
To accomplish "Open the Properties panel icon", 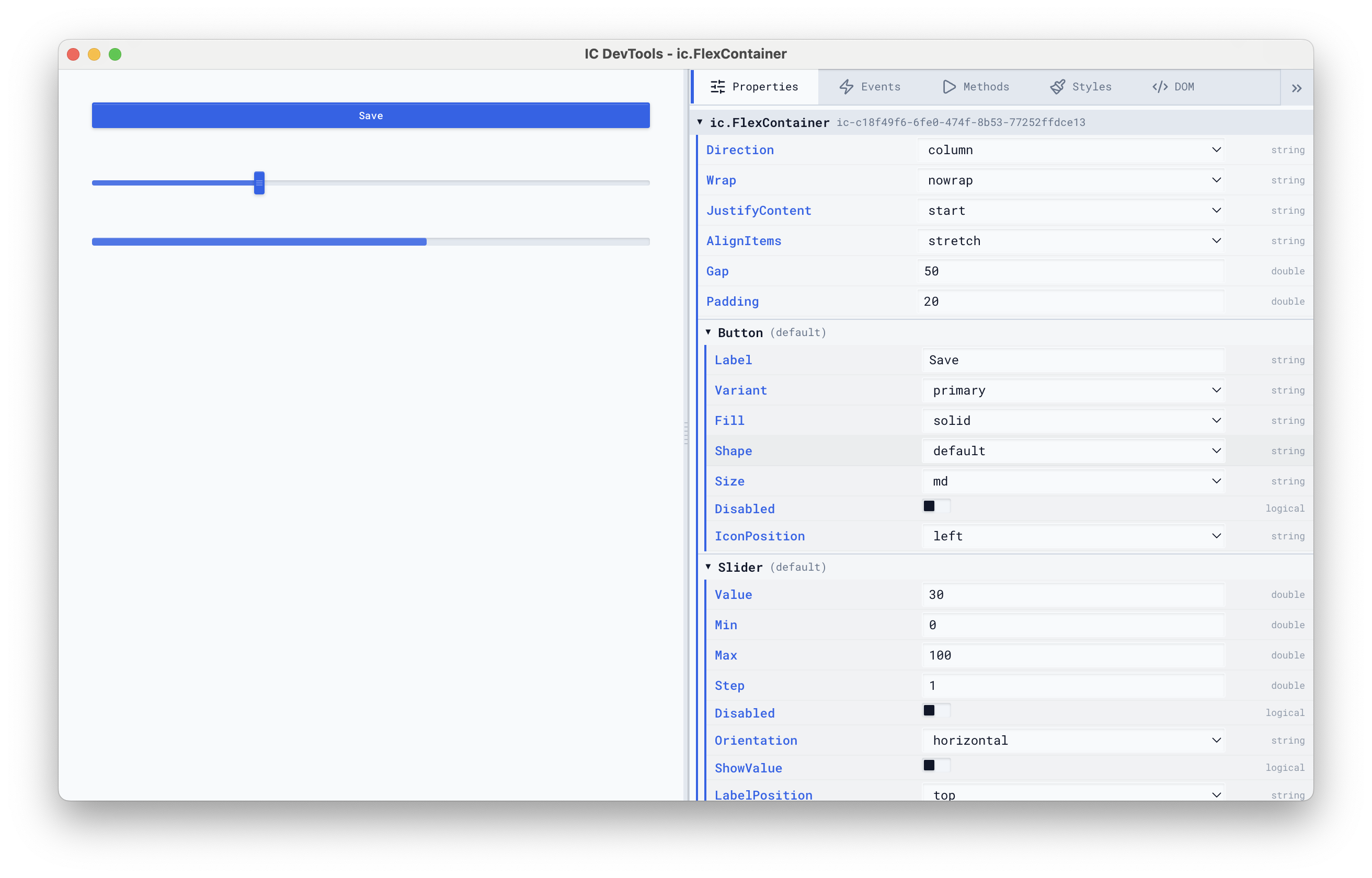I will 717,87.
